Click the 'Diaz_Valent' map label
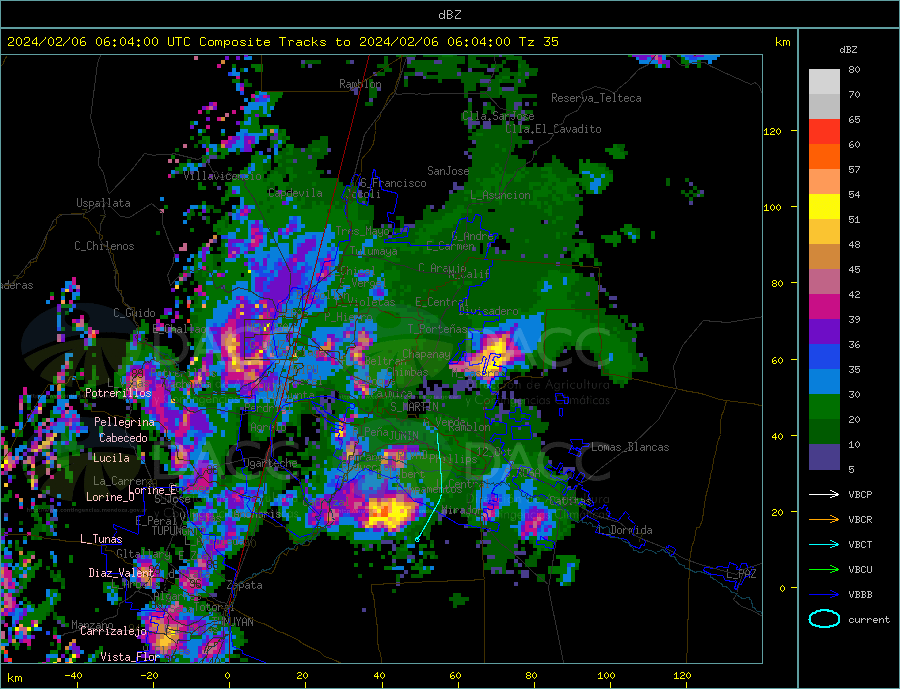 pos(121,573)
